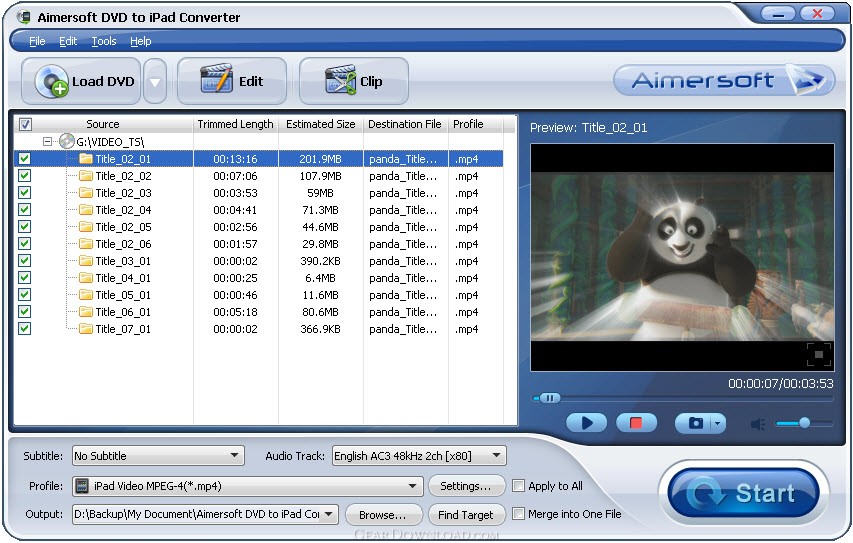Minimize the converter window
Image resolution: width=853 pixels, height=543 pixels.
point(778,14)
